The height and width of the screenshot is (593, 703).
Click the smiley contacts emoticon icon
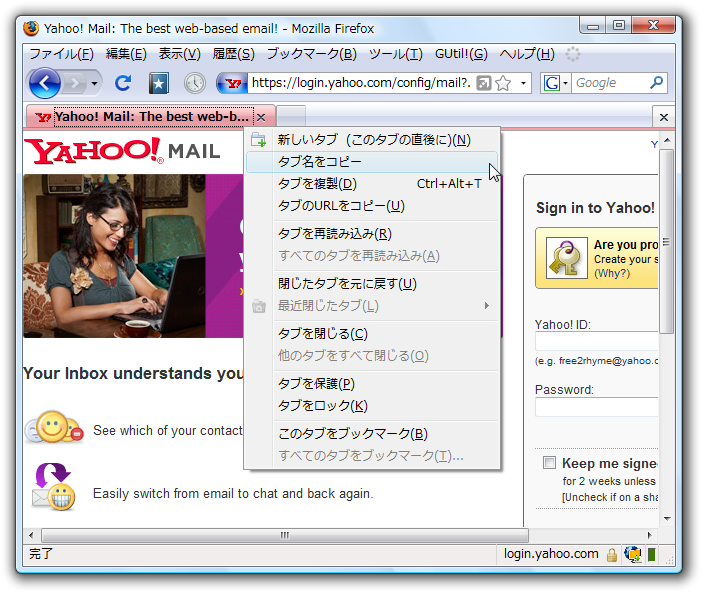pyautogui.click(x=54, y=428)
